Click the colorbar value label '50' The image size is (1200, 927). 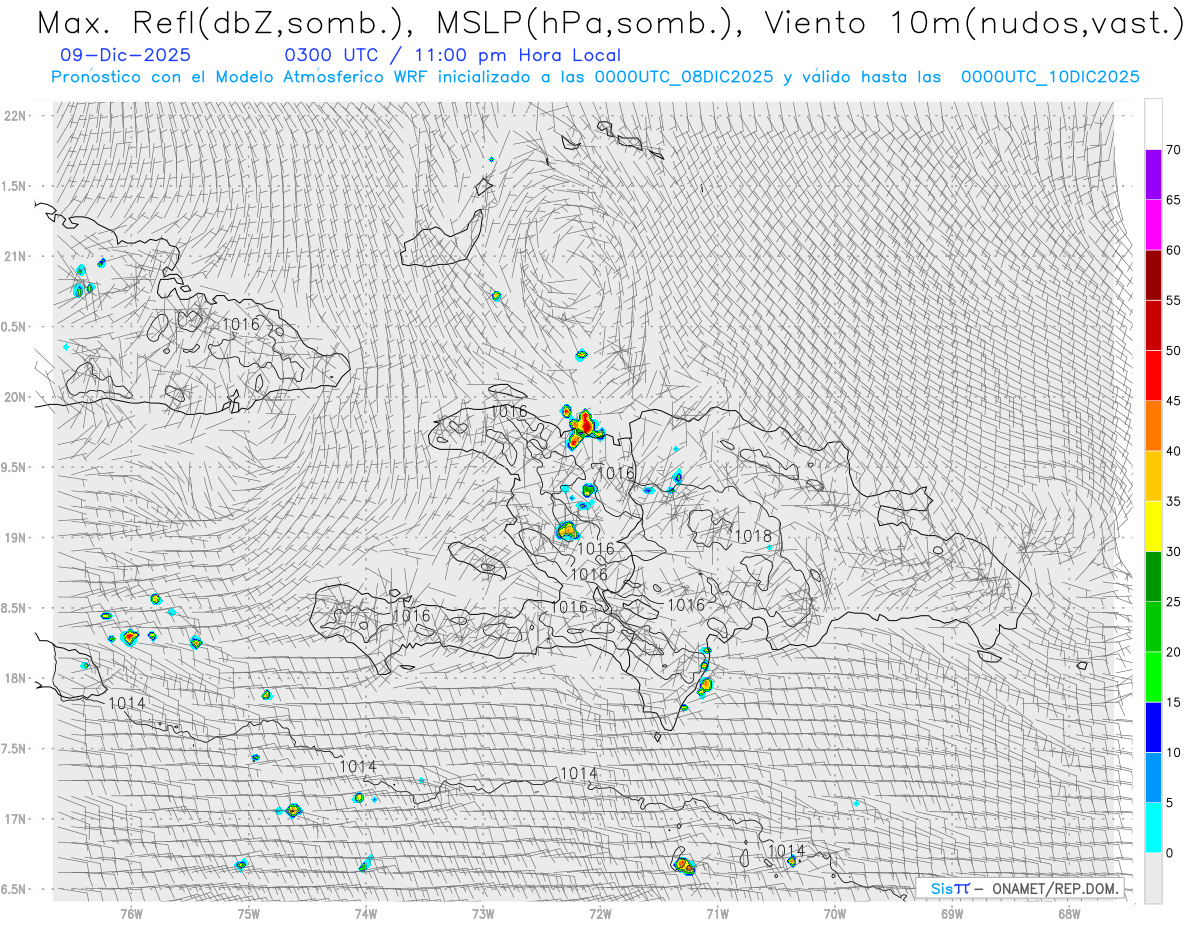click(1173, 350)
